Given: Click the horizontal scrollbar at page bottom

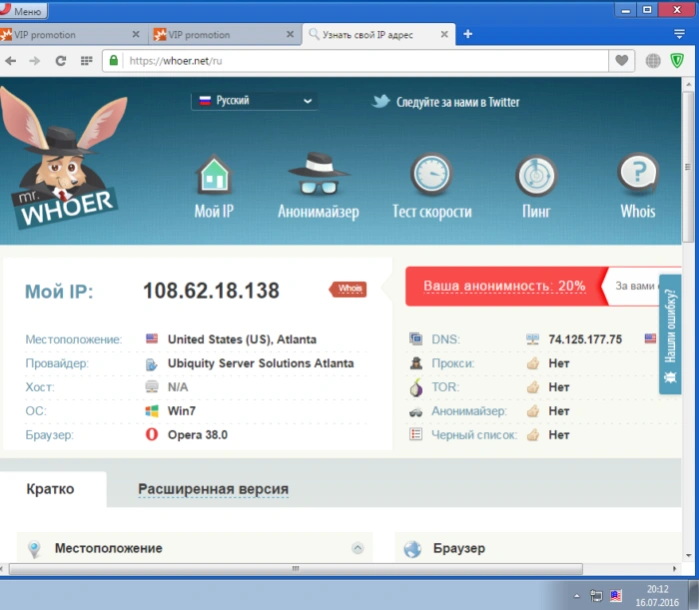Looking at the screenshot, I should pos(296,569).
